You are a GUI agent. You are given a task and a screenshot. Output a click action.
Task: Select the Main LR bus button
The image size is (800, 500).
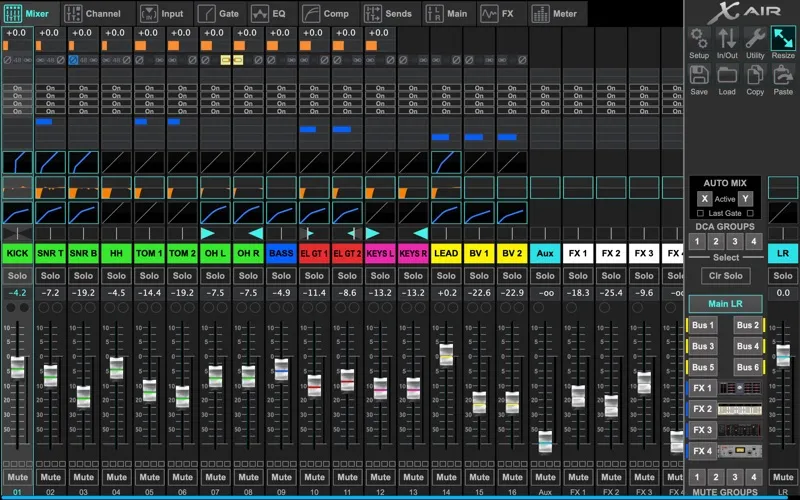pyautogui.click(x=726, y=304)
